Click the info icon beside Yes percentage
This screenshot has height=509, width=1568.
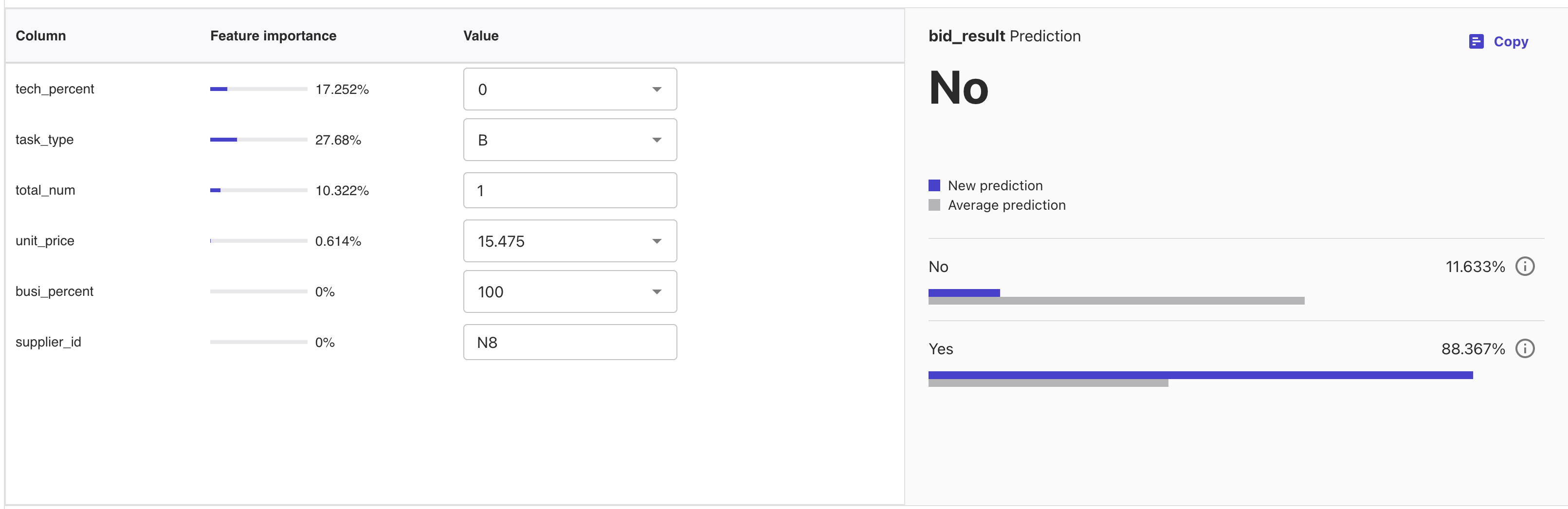1524,348
